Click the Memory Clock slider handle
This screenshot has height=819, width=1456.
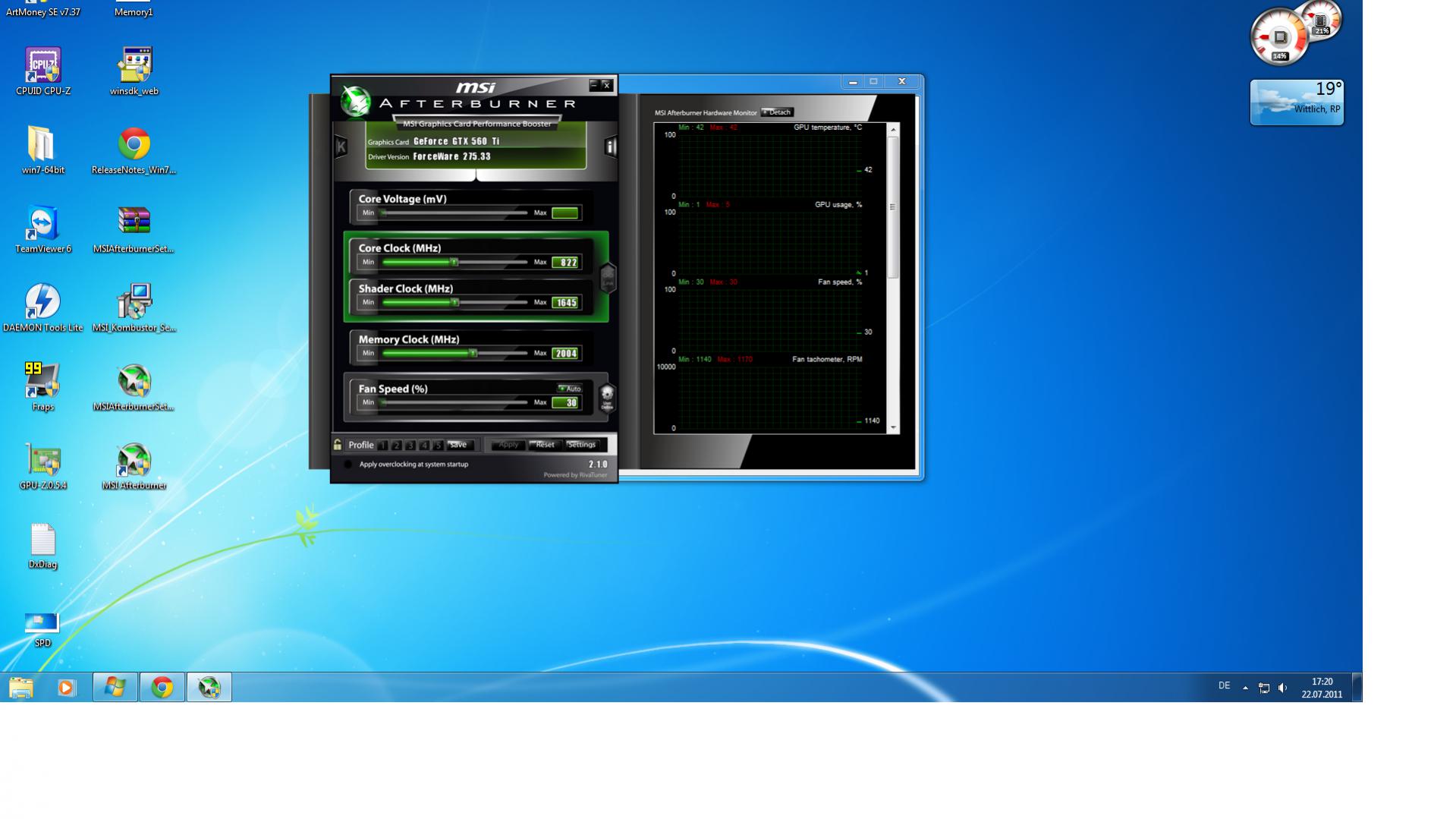click(473, 353)
